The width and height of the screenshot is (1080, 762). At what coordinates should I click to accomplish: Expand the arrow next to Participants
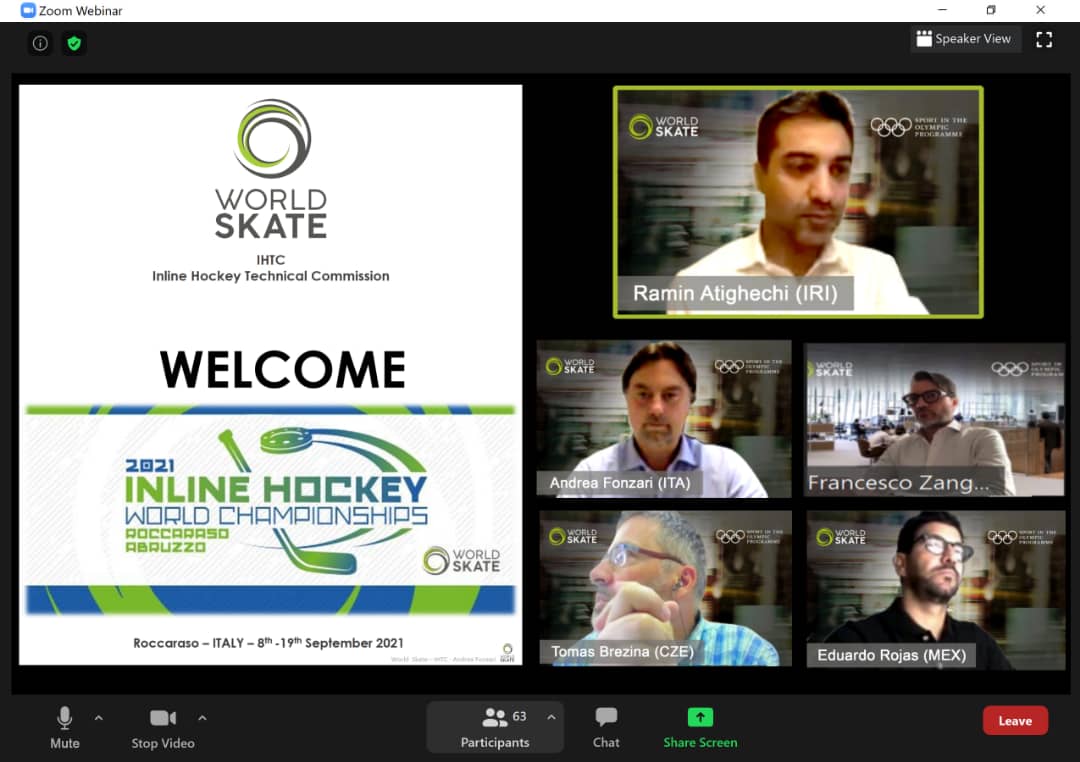(551, 717)
